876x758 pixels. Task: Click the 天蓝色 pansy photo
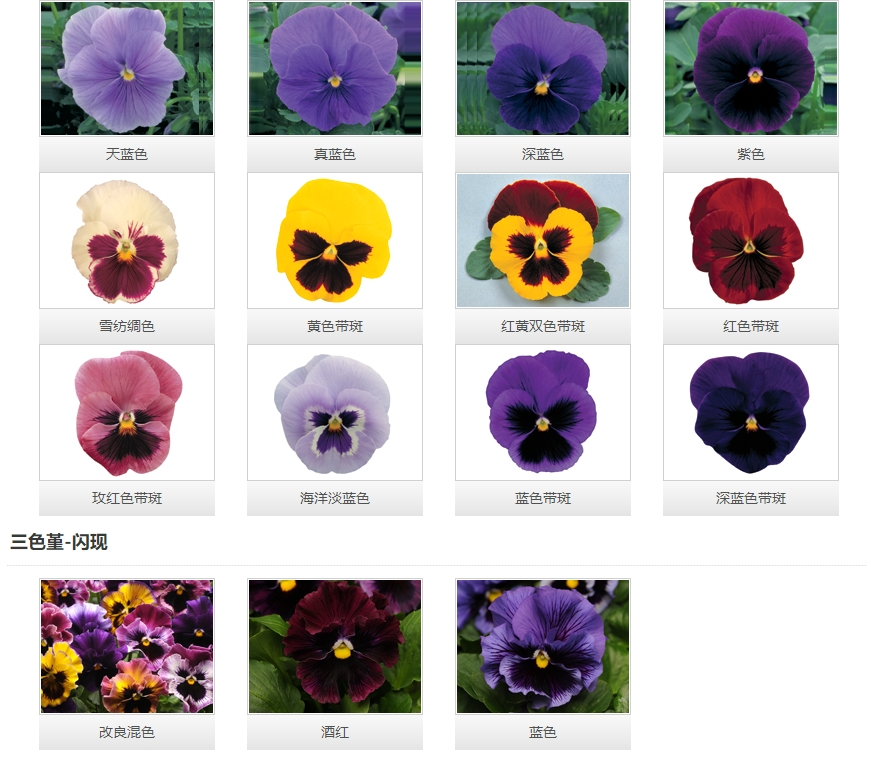(127, 68)
